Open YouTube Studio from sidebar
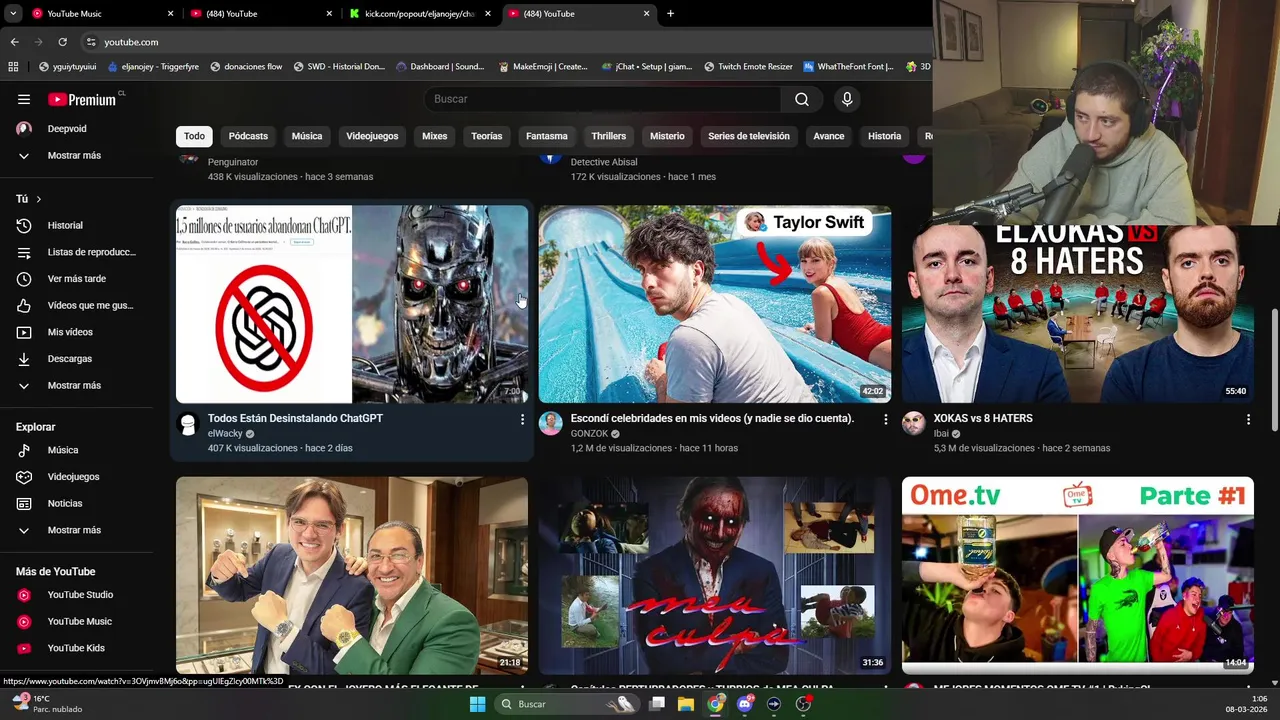The height and width of the screenshot is (720, 1280). [78, 595]
